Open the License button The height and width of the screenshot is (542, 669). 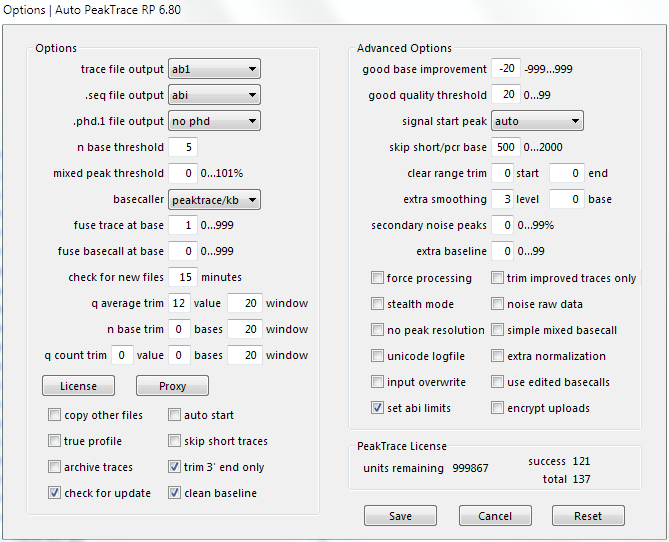tap(79, 386)
